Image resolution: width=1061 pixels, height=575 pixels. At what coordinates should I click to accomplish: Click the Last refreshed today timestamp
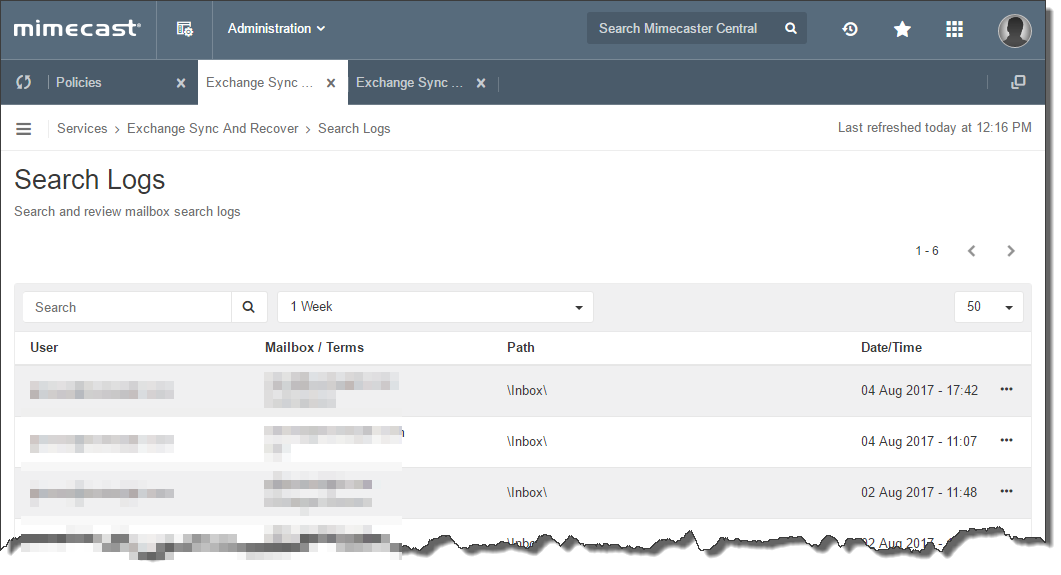(934, 127)
